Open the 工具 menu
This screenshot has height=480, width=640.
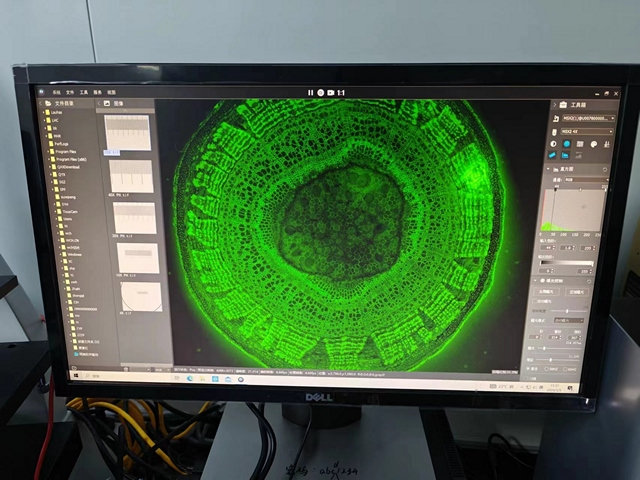(x=83, y=91)
